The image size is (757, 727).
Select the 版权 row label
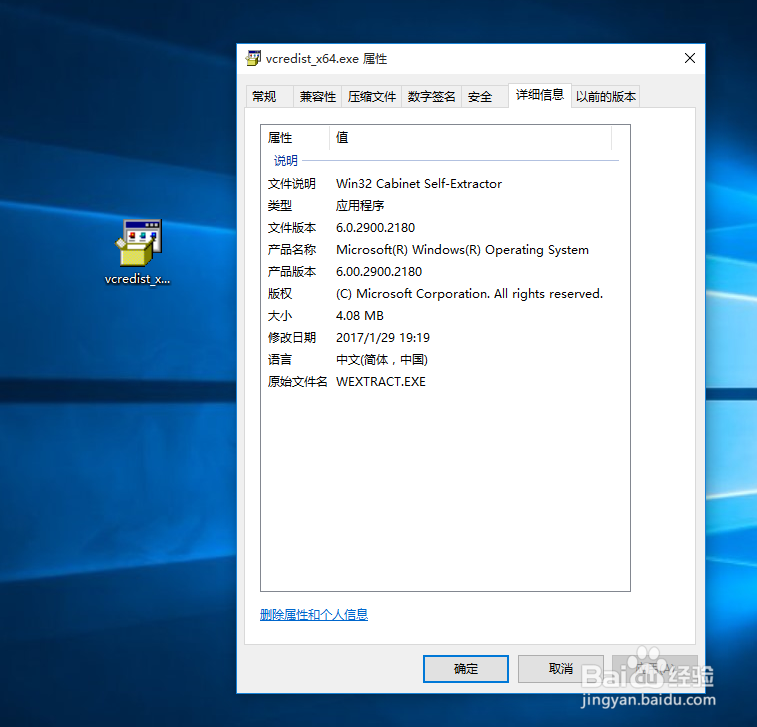point(280,294)
